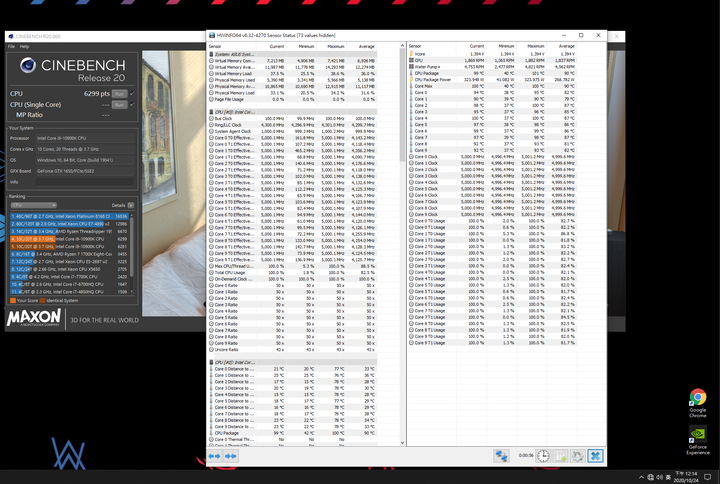The width and height of the screenshot is (720, 484).
Task: Click the Cinebench logo sphere icon
Action: (28, 65)
